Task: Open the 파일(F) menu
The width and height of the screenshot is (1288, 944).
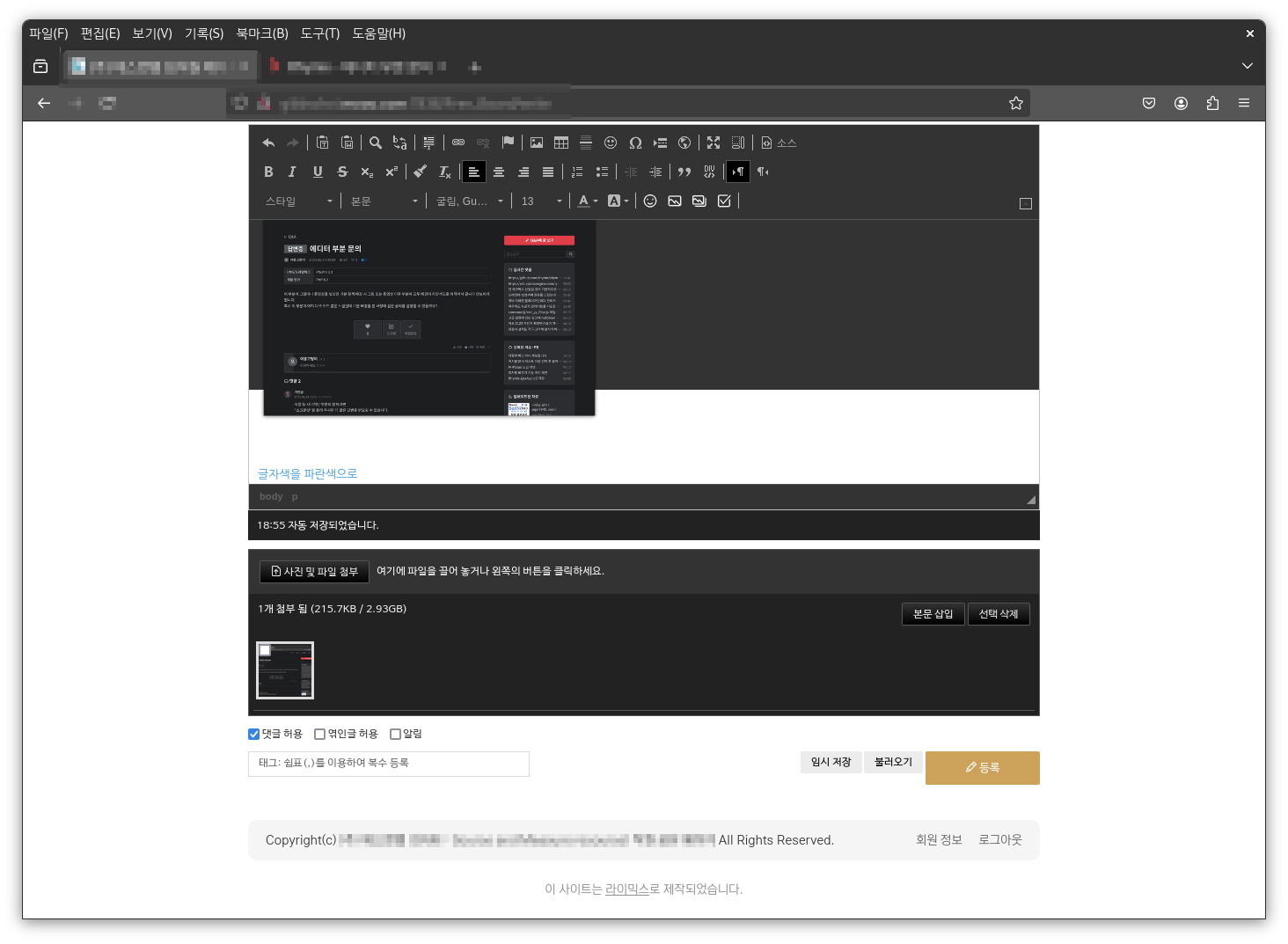Action: tap(48, 33)
